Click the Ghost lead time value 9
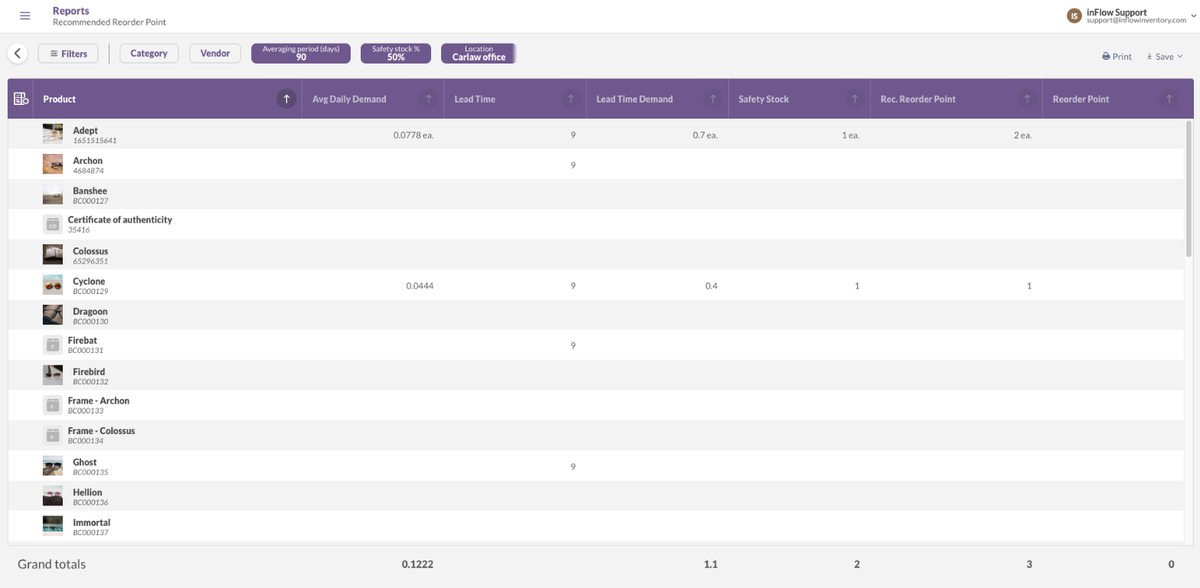Viewport: 1200px width, 588px height. pyautogui.click(x=573, y=466)
